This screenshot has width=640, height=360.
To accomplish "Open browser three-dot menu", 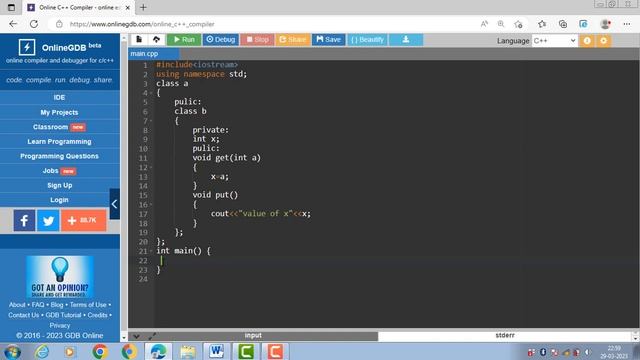I will [627, 24].
